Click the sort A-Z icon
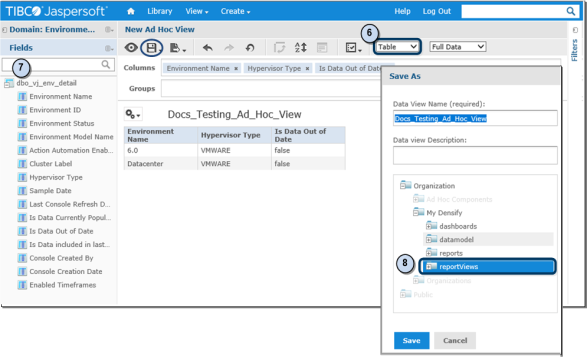 pos(301,48)
